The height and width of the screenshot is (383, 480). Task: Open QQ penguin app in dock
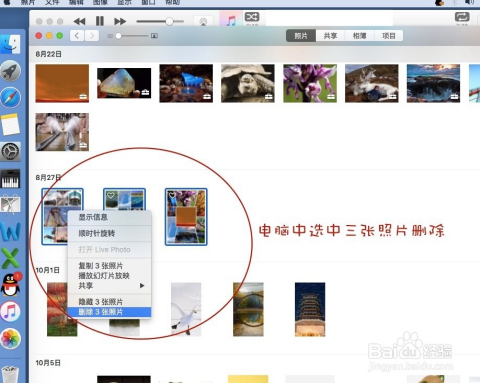click(x=11, y=285)
